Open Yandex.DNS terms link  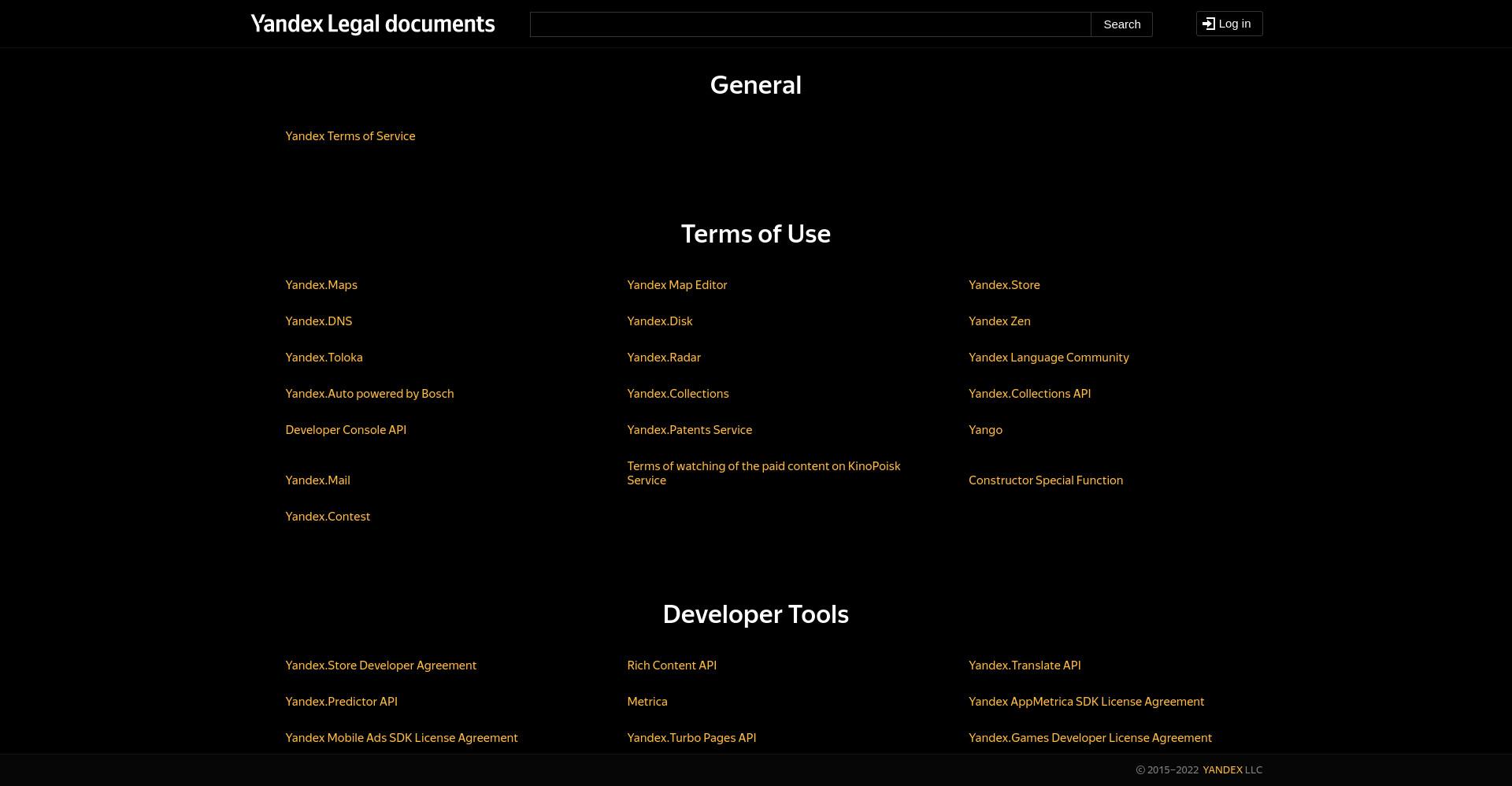pyautogui.click(x=319, y=321)
